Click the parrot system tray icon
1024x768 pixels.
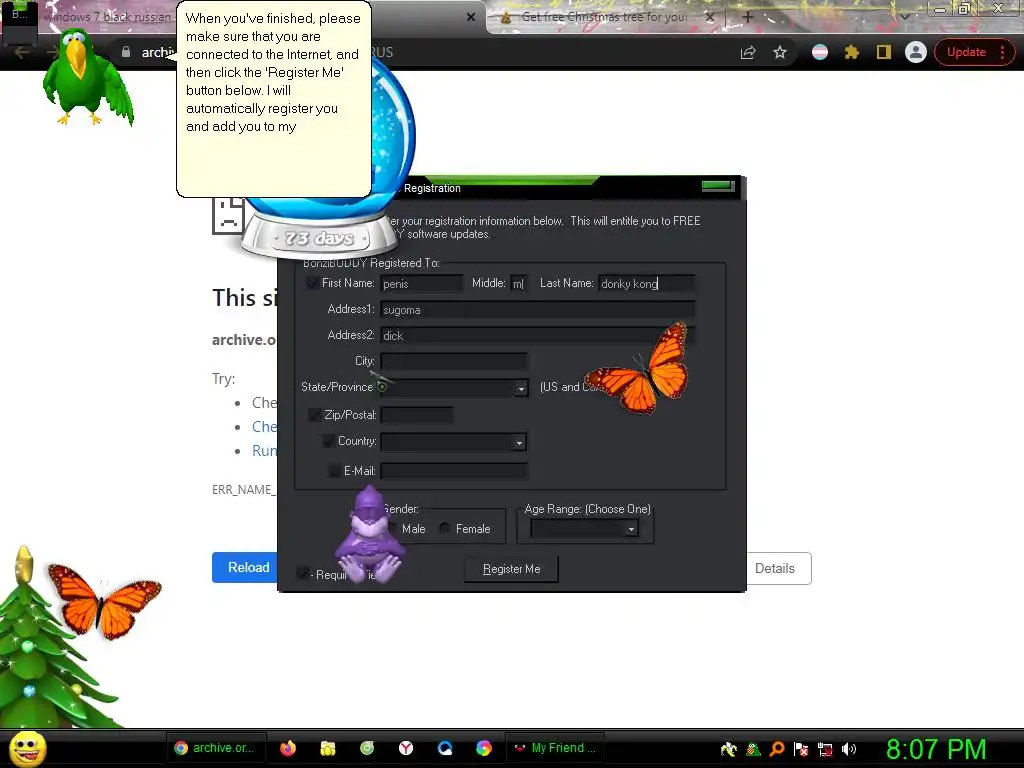coord(729,749)
